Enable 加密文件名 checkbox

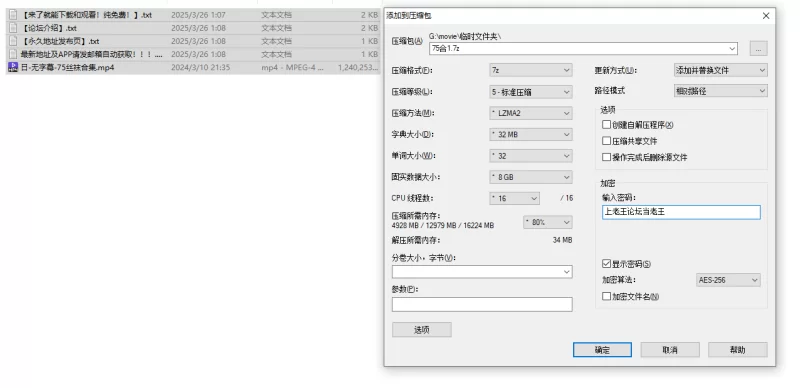pos(606,296)
